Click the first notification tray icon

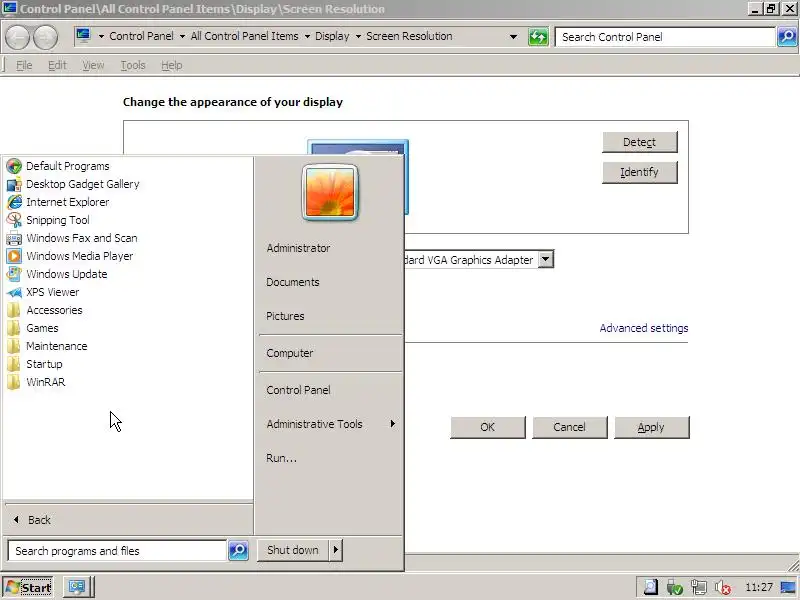(651, 588)
